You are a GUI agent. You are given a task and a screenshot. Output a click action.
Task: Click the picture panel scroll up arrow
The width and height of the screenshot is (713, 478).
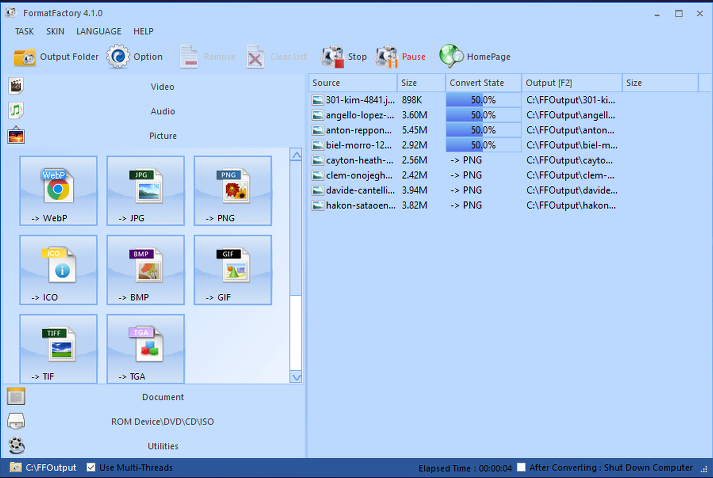pos(296,155)
